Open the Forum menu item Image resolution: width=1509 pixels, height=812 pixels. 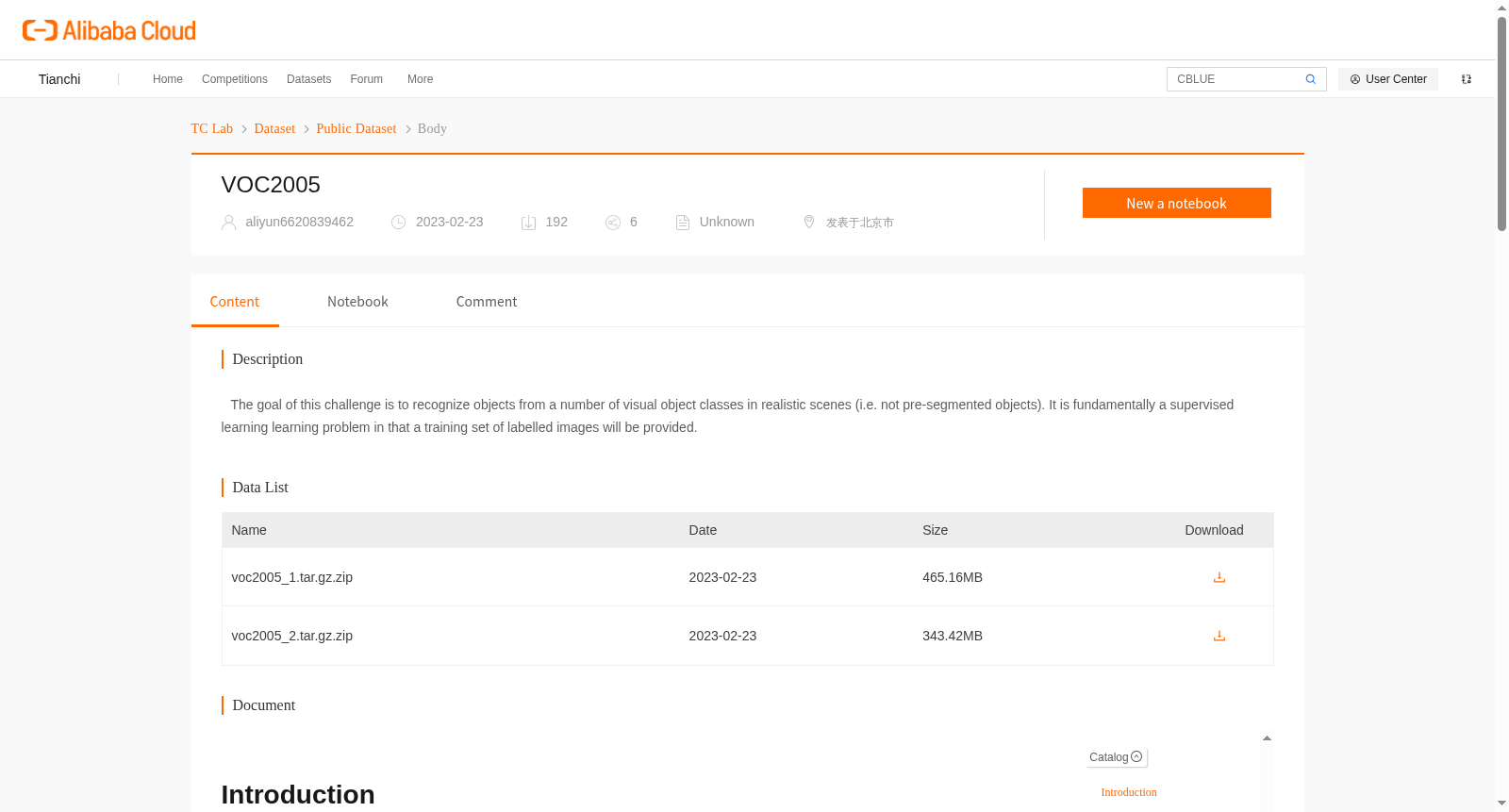(x=367, y=79)
